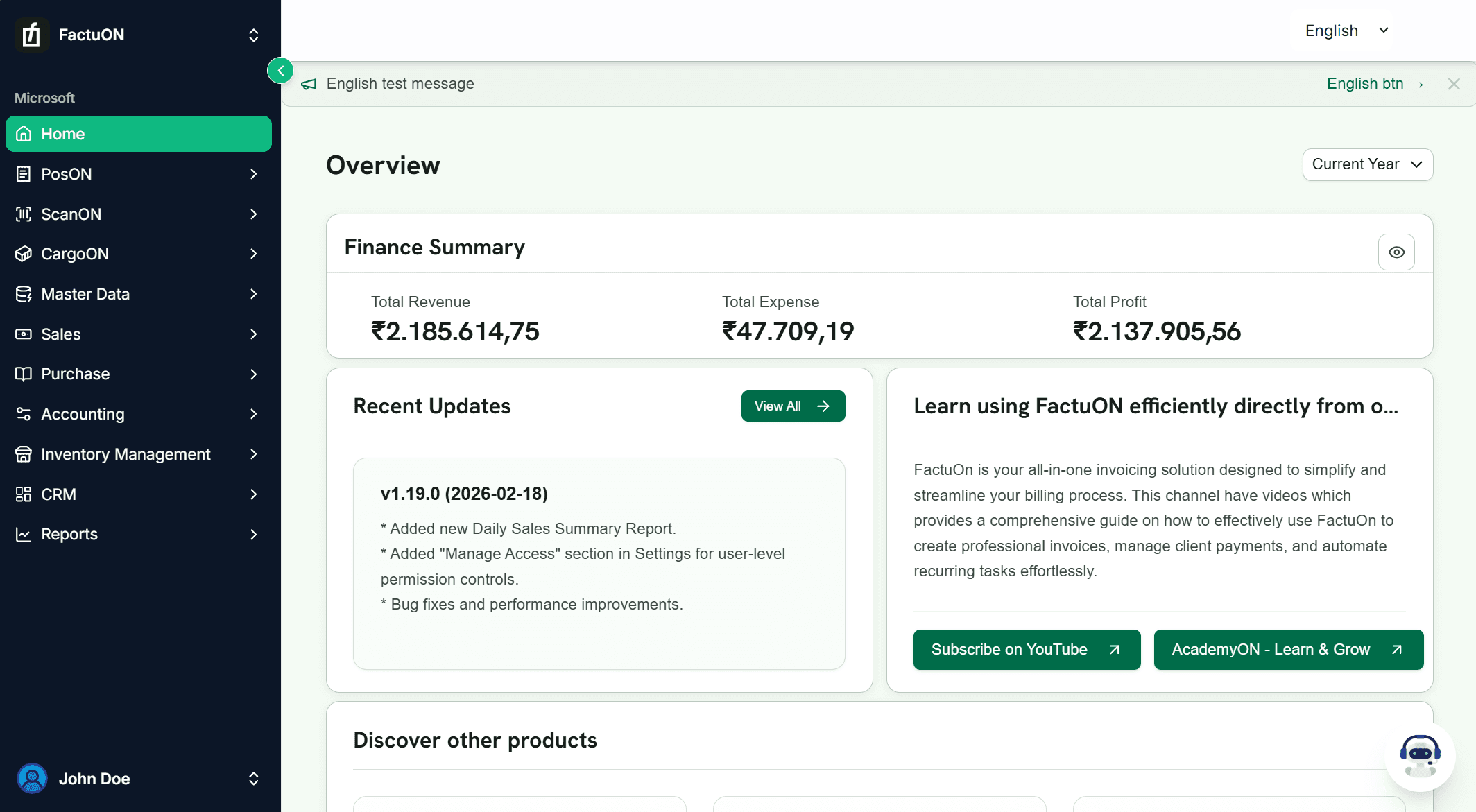
Task: Click the Home house icon
Action: click(24, 134)
